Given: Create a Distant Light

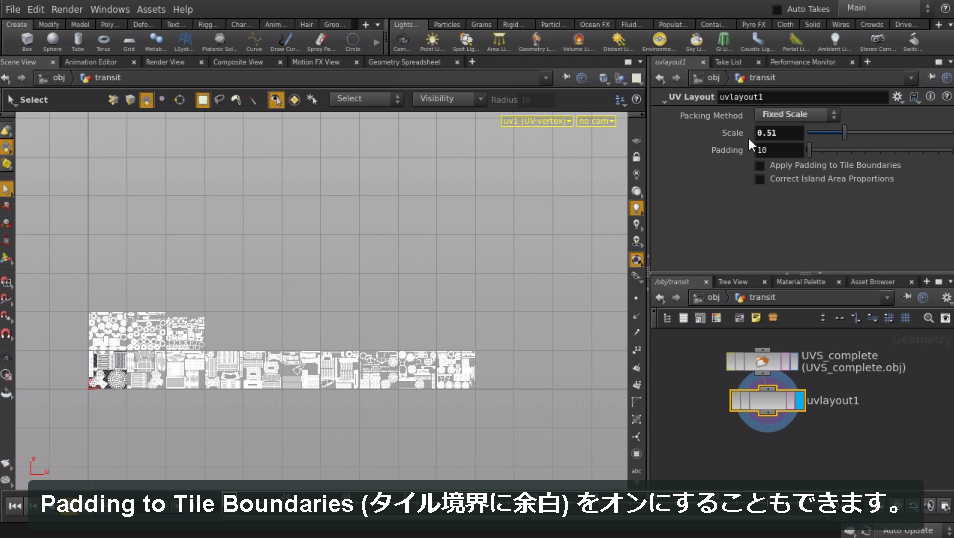Looking at the screenshot, I should pyautogui.click(x=618, y=42).
